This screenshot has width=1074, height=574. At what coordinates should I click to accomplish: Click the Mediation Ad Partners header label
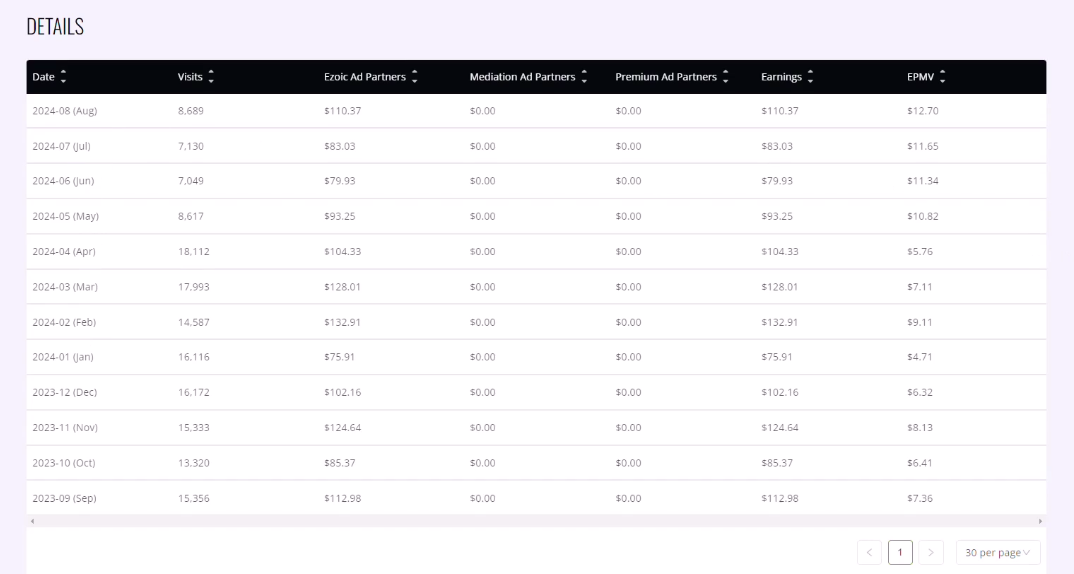tap(523, 77)
